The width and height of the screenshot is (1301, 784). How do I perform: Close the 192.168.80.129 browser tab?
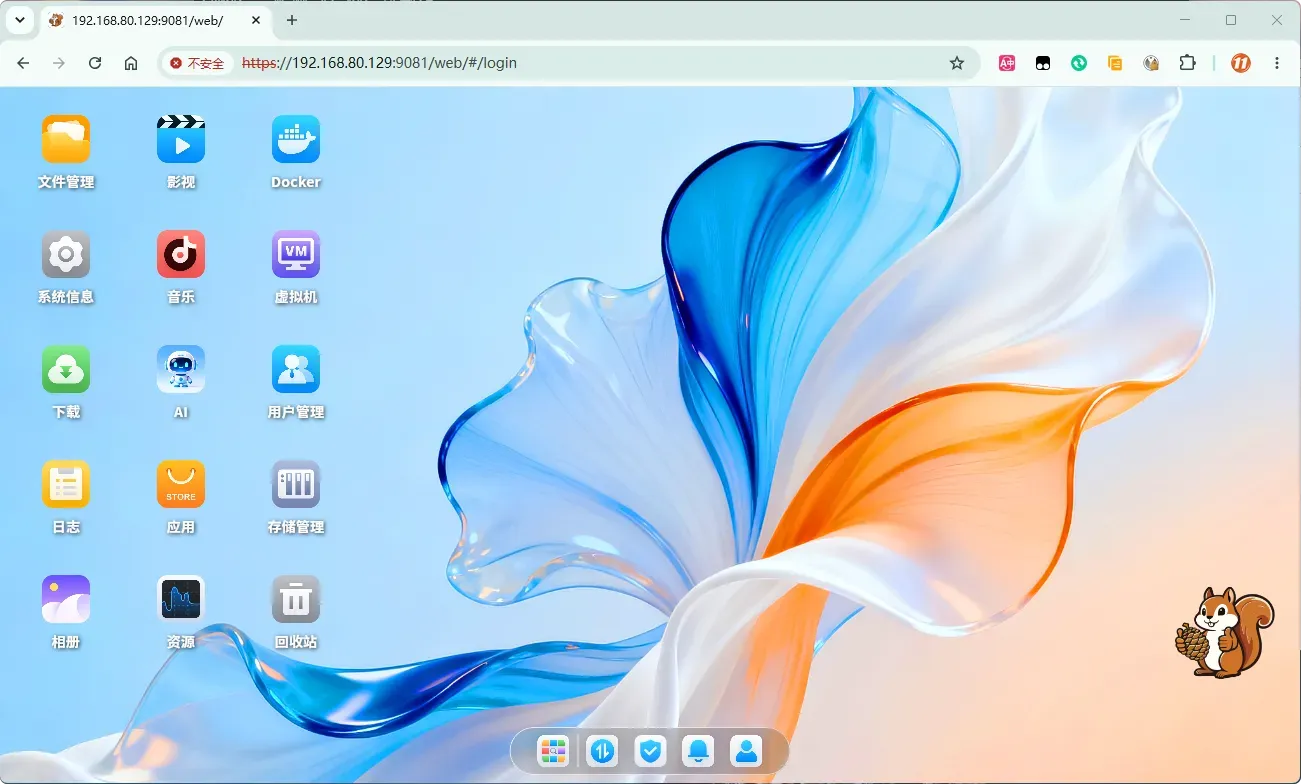pyautogui.click(x=256, y=20)
